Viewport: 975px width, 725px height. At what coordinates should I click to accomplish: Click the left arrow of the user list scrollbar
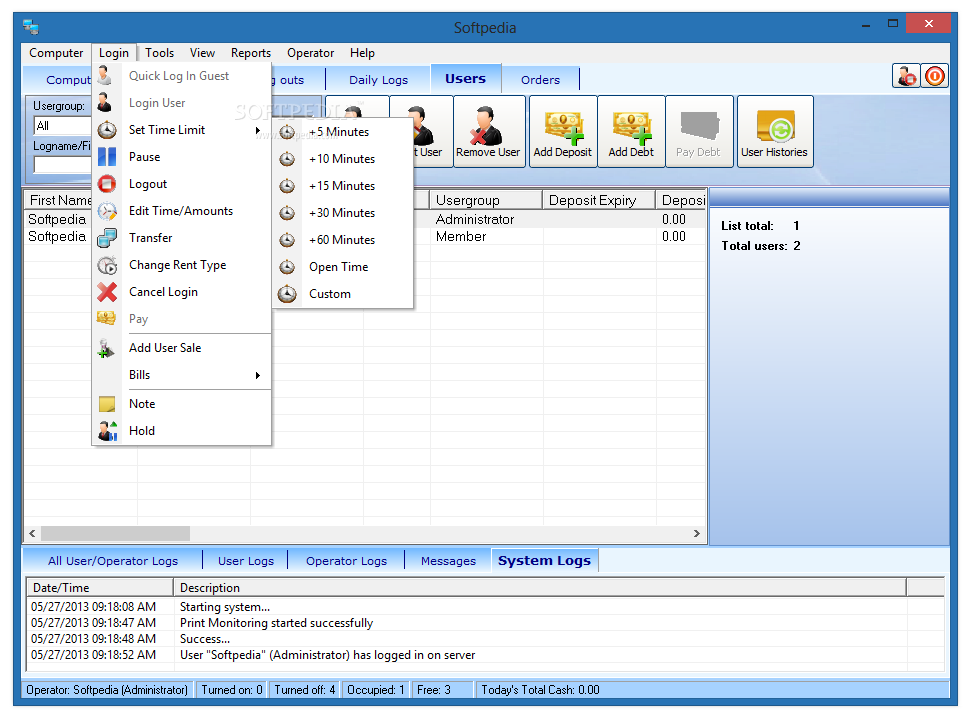click(32, 533)
